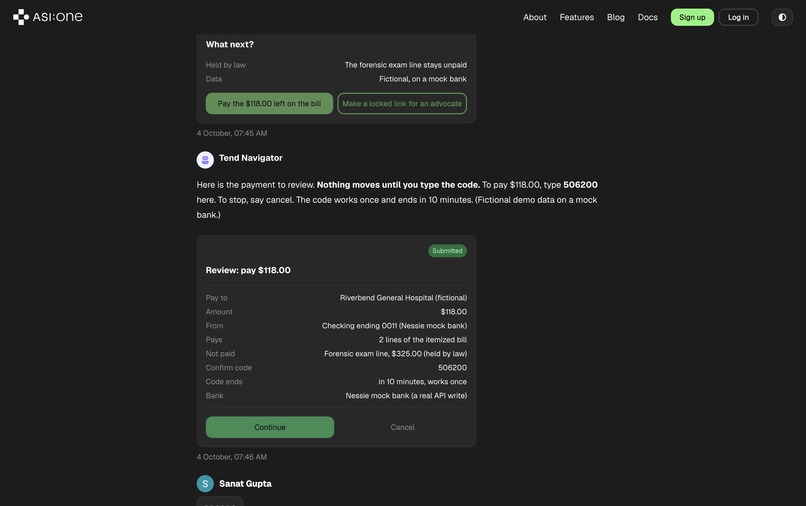Make a locked link for an advocate
The width and height of the screenshot is (806, 506).
pos(402,103)
